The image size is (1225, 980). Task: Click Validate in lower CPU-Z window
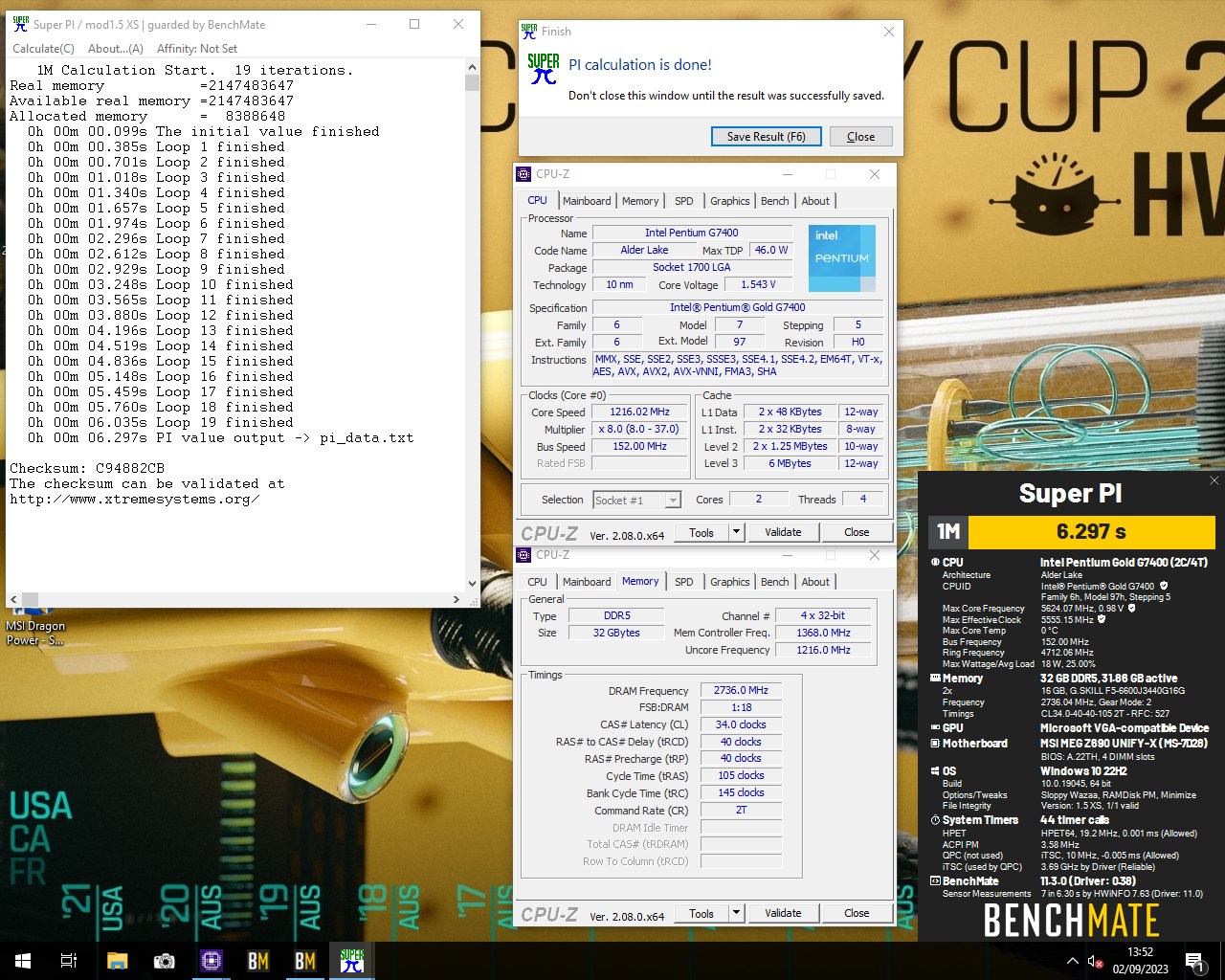pos(783,914)
